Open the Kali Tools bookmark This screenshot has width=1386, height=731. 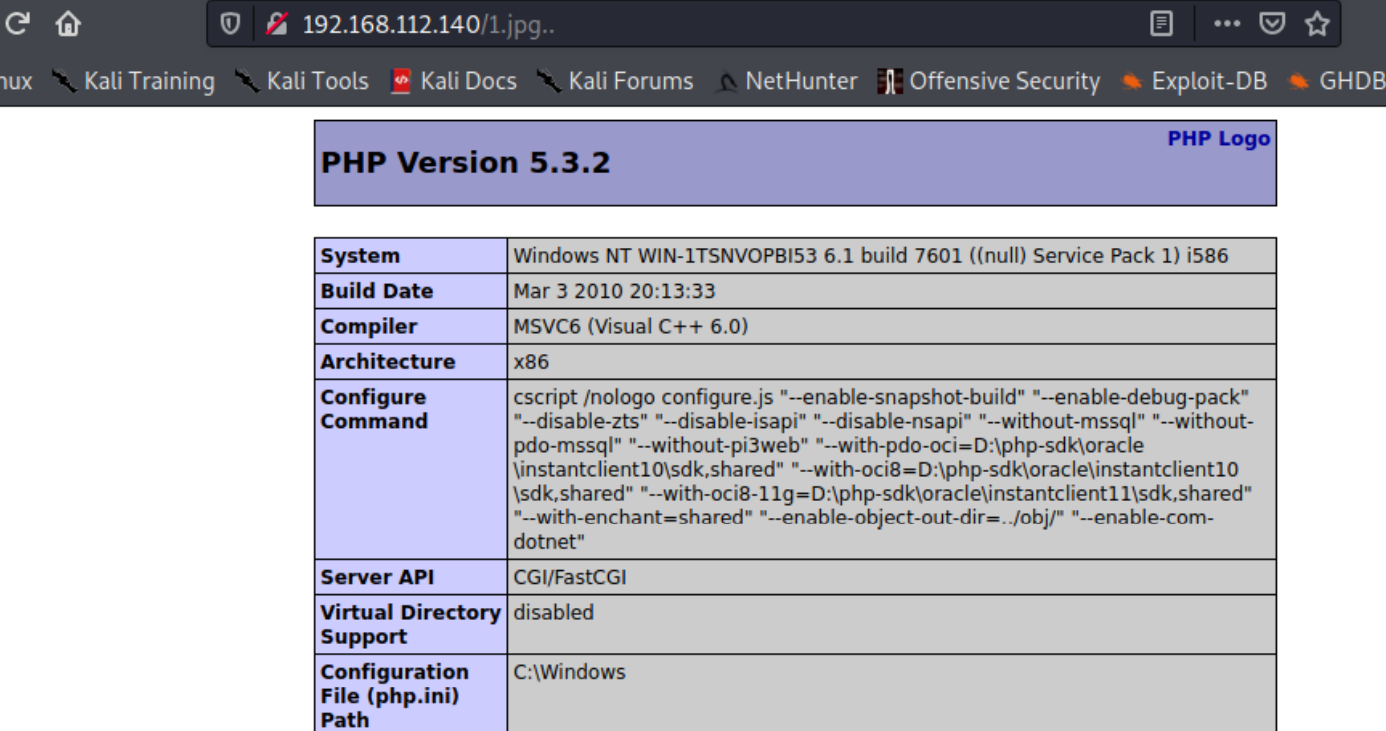pos(302,81)
